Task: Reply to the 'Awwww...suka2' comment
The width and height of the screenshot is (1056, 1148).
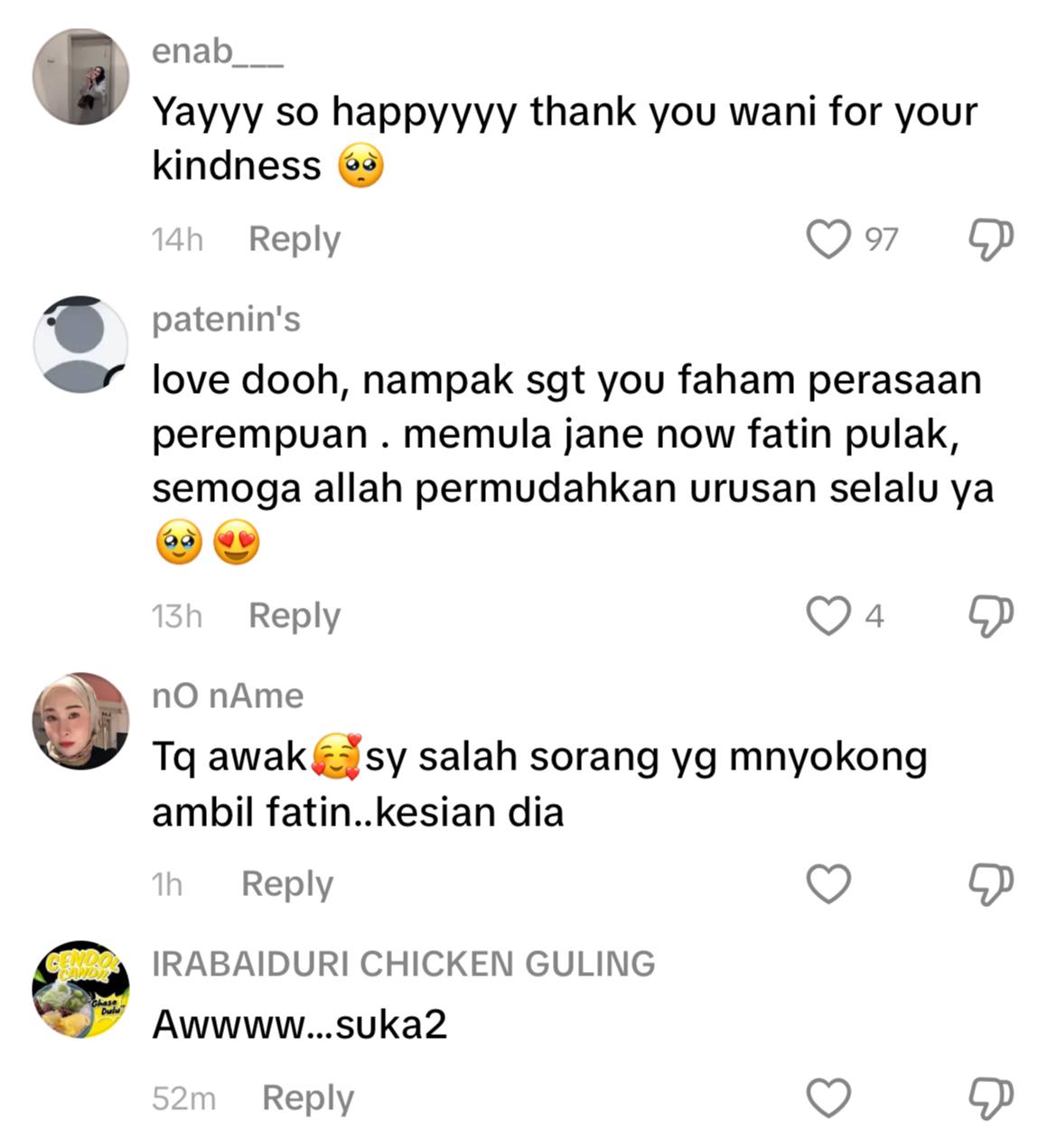Action: (308, 1098)
